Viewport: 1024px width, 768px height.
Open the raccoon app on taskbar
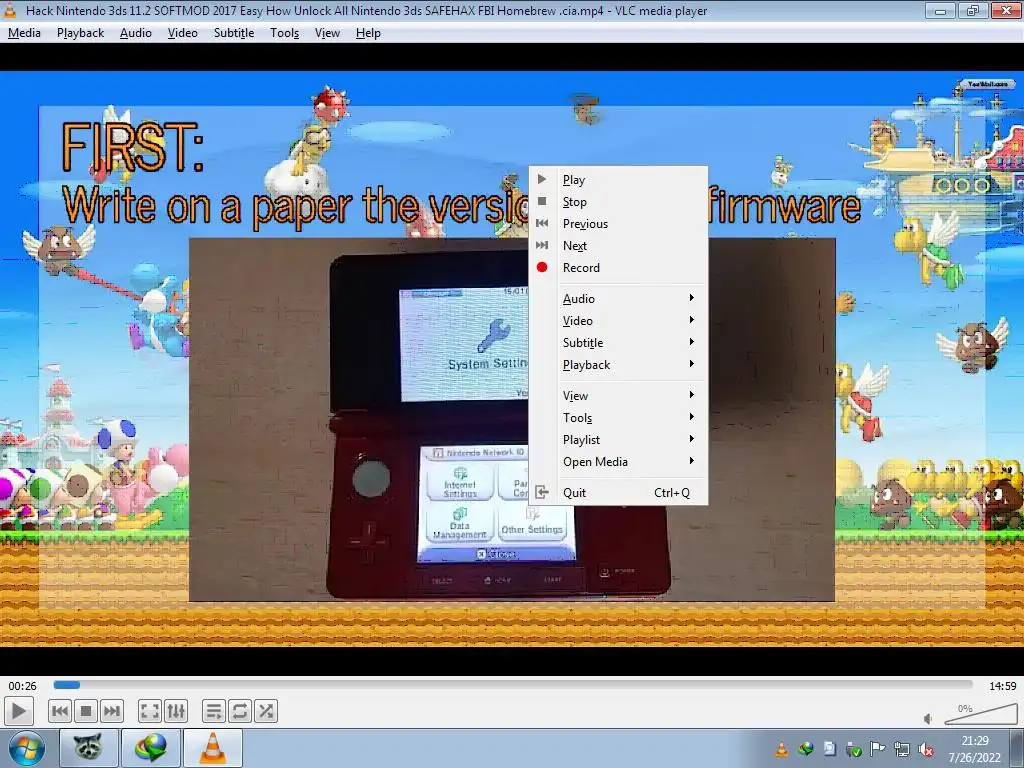click(x=88, y=748)
